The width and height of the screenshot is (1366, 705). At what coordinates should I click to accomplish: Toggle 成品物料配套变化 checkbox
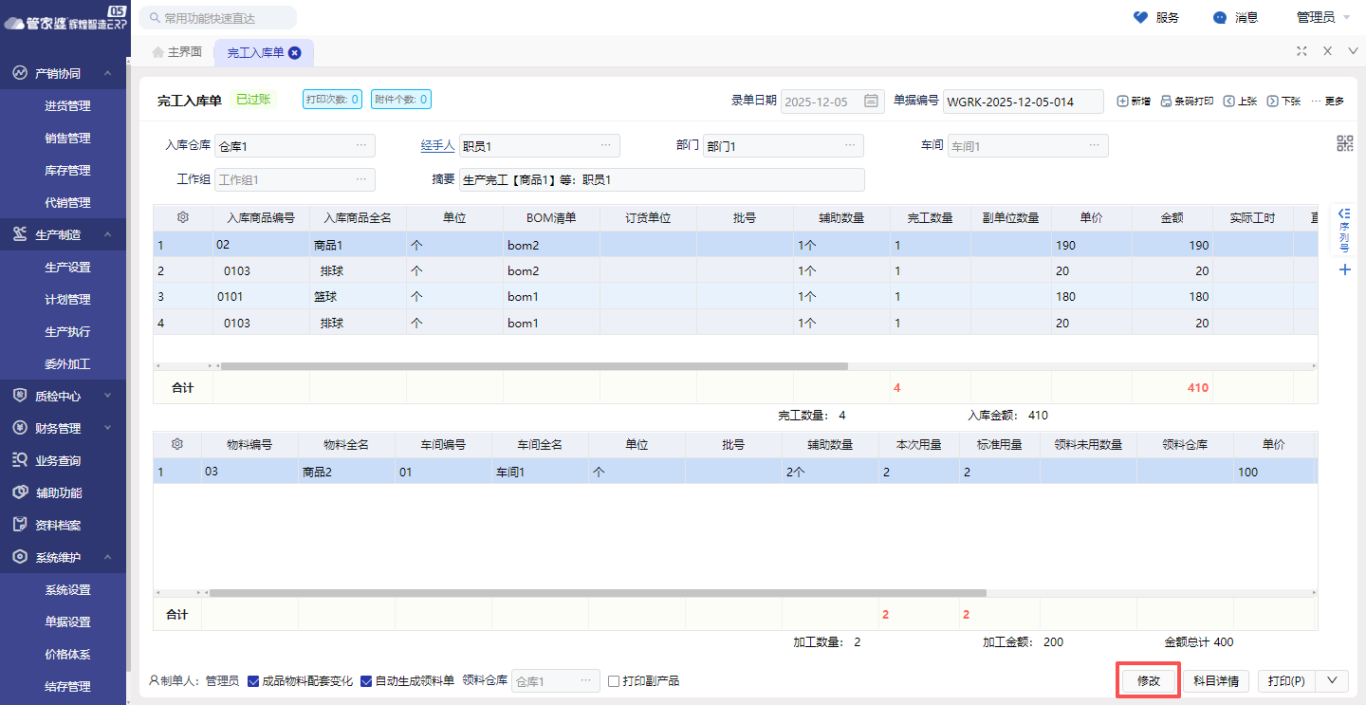click(253, 681)
